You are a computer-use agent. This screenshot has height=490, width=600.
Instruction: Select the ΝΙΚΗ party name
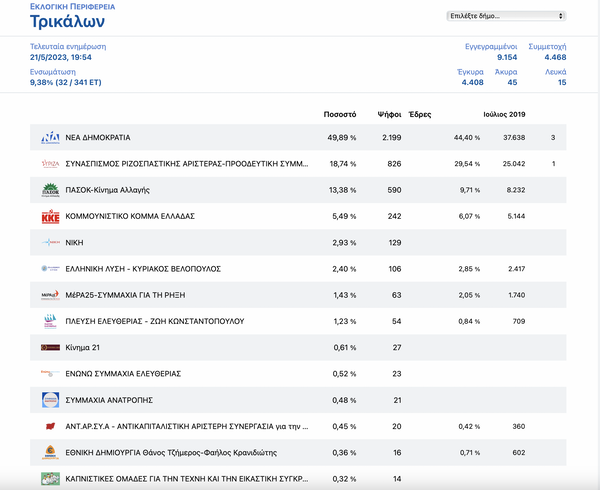tap(74, 243)
